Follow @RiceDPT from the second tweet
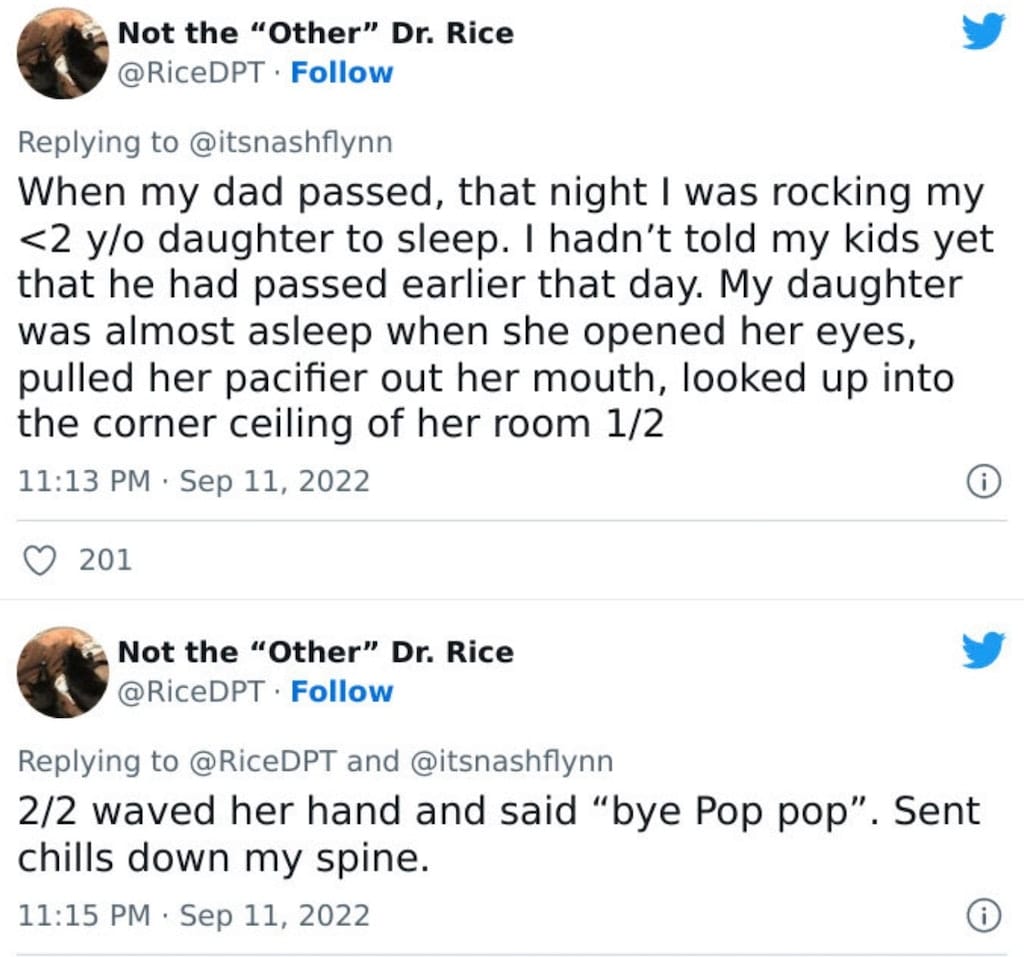Screen dimensions: 1024x957 click(x=342, y=691)
